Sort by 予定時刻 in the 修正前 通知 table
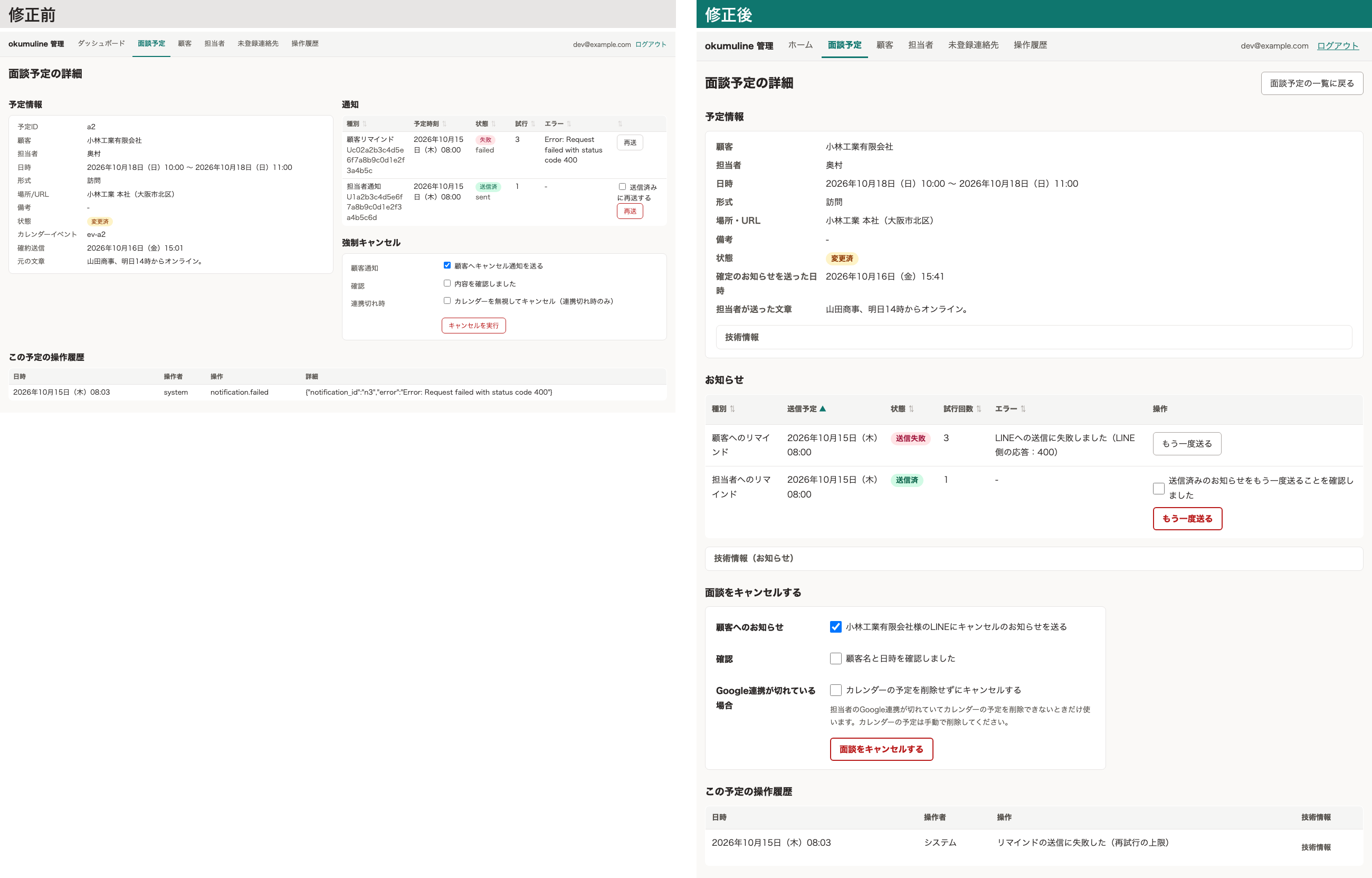Screen dimensions: 1372x878 (x=430, y=123)
